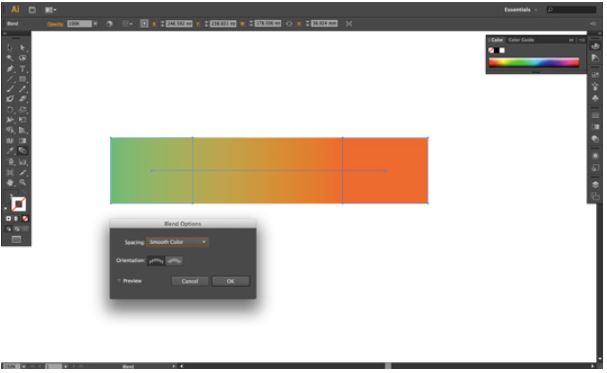Image resolution: width=607 pixels, height=373 pixels.
Task: Choose Align to Path orientation
Action: click(174, 261)
